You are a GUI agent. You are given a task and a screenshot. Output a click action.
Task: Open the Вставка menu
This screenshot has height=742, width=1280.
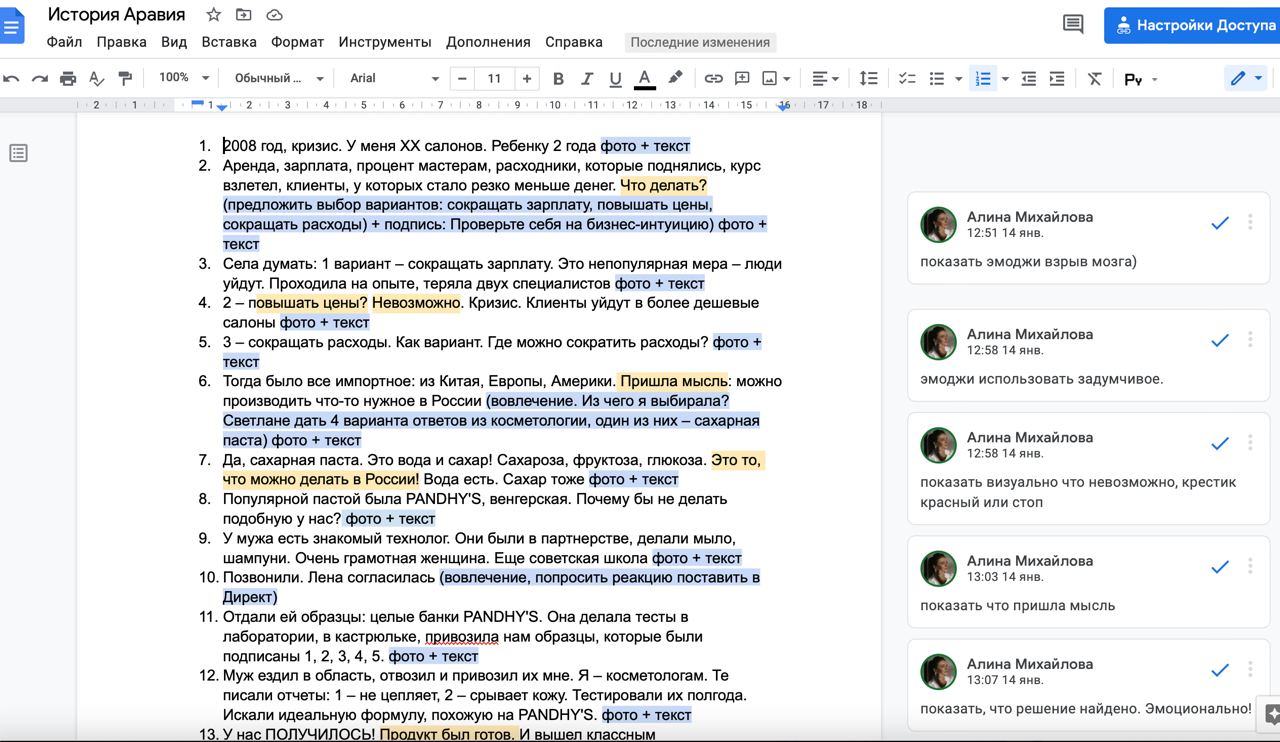[229, 42]
